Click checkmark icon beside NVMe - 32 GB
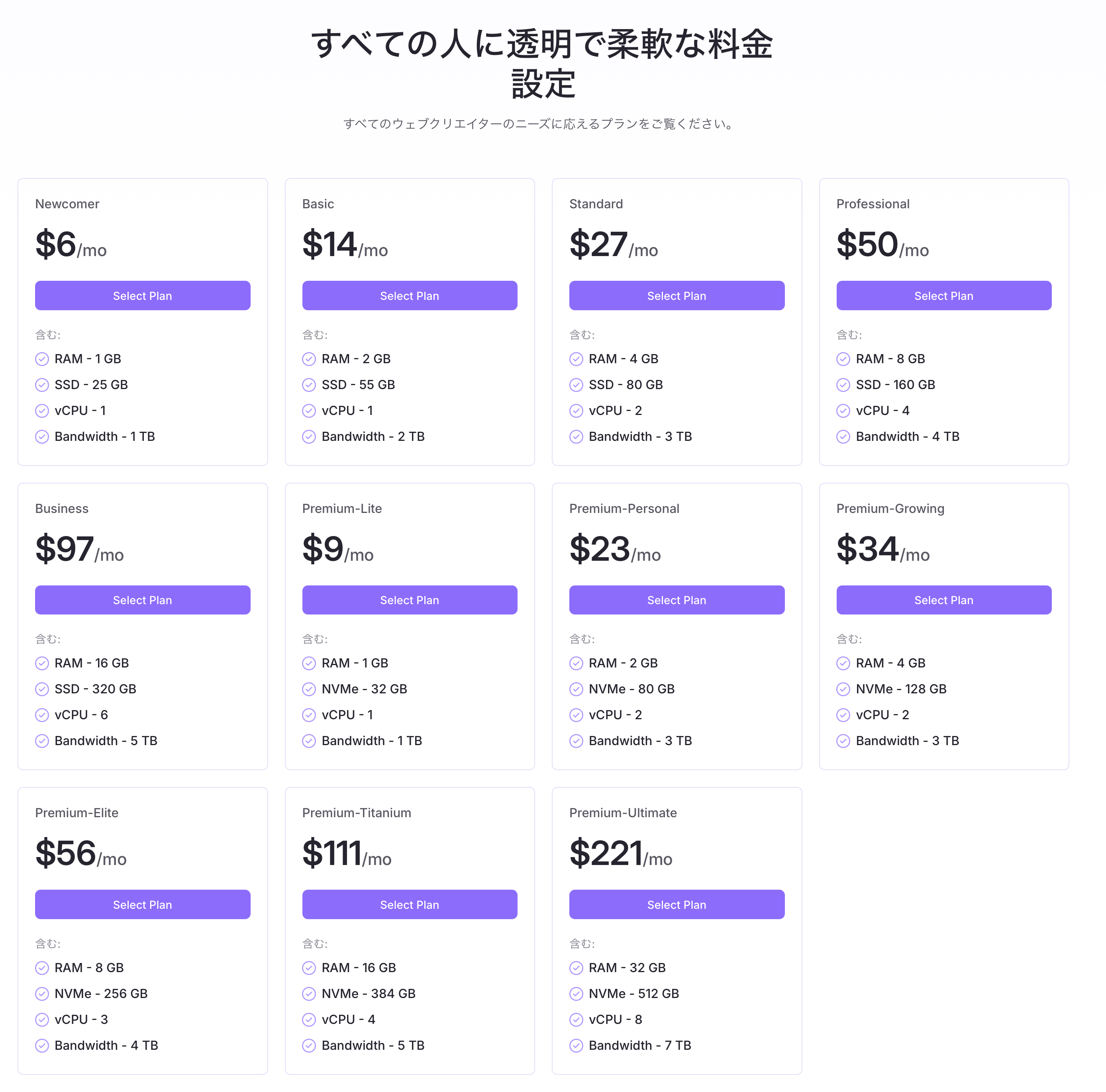 (309, 689)
